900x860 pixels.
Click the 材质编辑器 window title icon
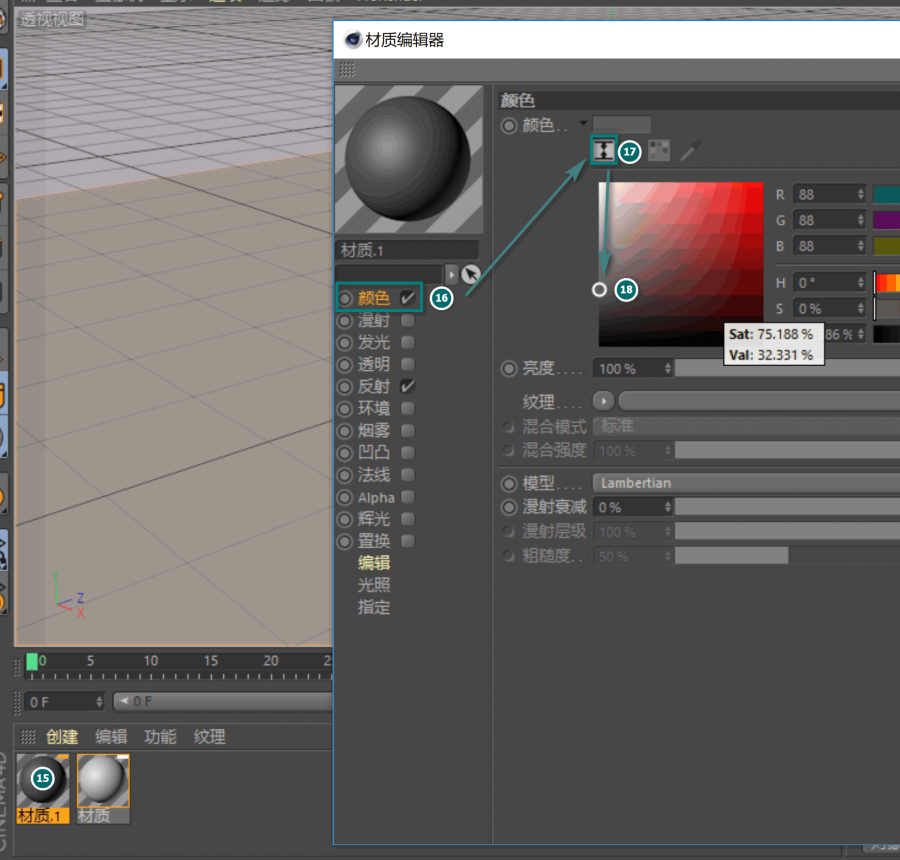pyautogui.click(x=353, y=40)
